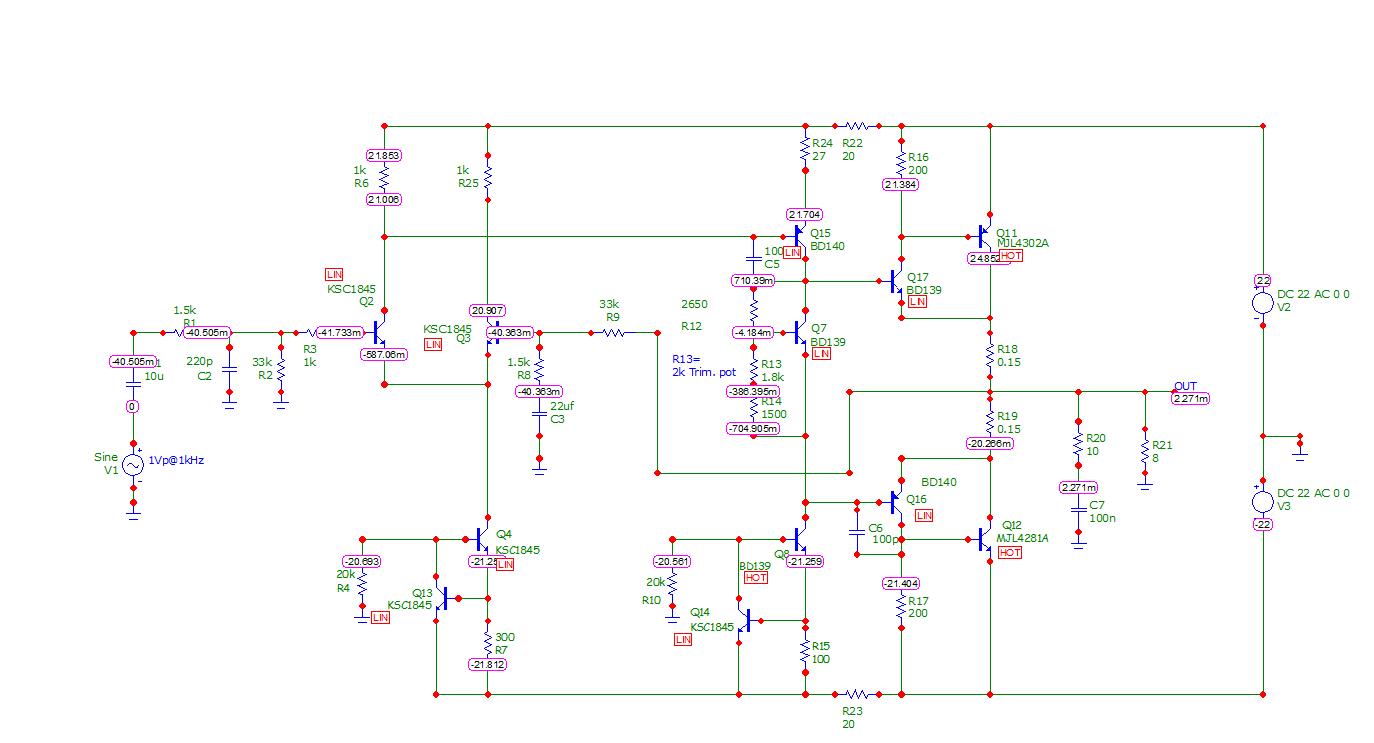Viewport: 1374px width, 743px height.
Task: Click the Q13 KSC1845 transistor symbol
Action: tap(441, 599)
